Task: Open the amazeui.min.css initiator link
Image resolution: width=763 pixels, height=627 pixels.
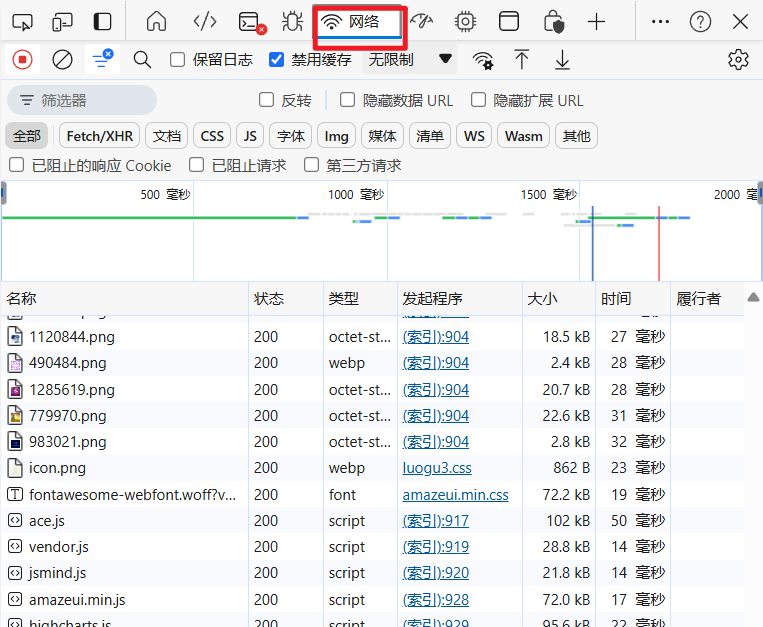Action: (455, 494)
